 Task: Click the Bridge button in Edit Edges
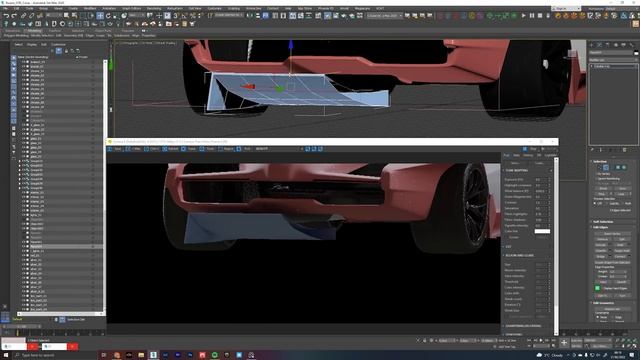point(601,256)
